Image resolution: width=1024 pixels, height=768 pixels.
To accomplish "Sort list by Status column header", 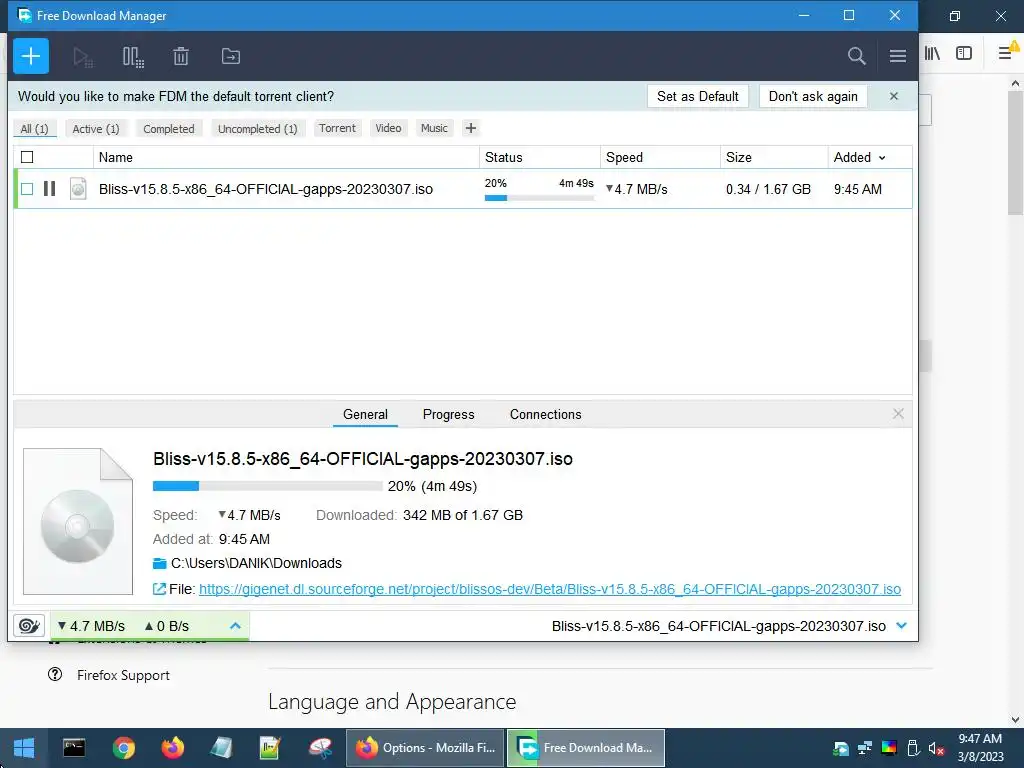I will coord(539,157).
